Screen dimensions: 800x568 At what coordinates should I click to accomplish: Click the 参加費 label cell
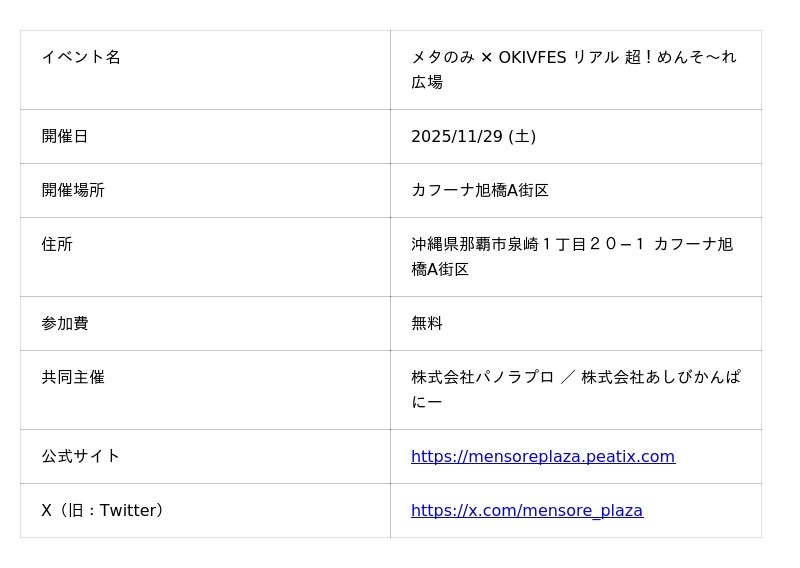(x=65, y=323)
